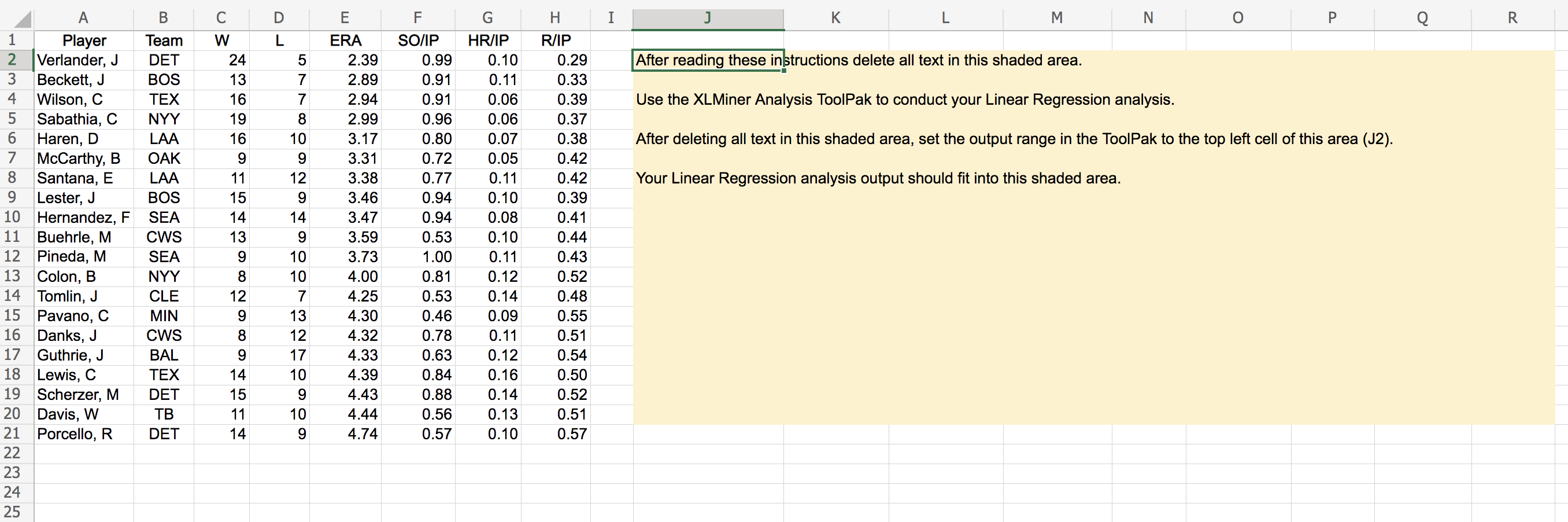
Task: Click the "Team" header cell
Action: click(x=164, y=41)
